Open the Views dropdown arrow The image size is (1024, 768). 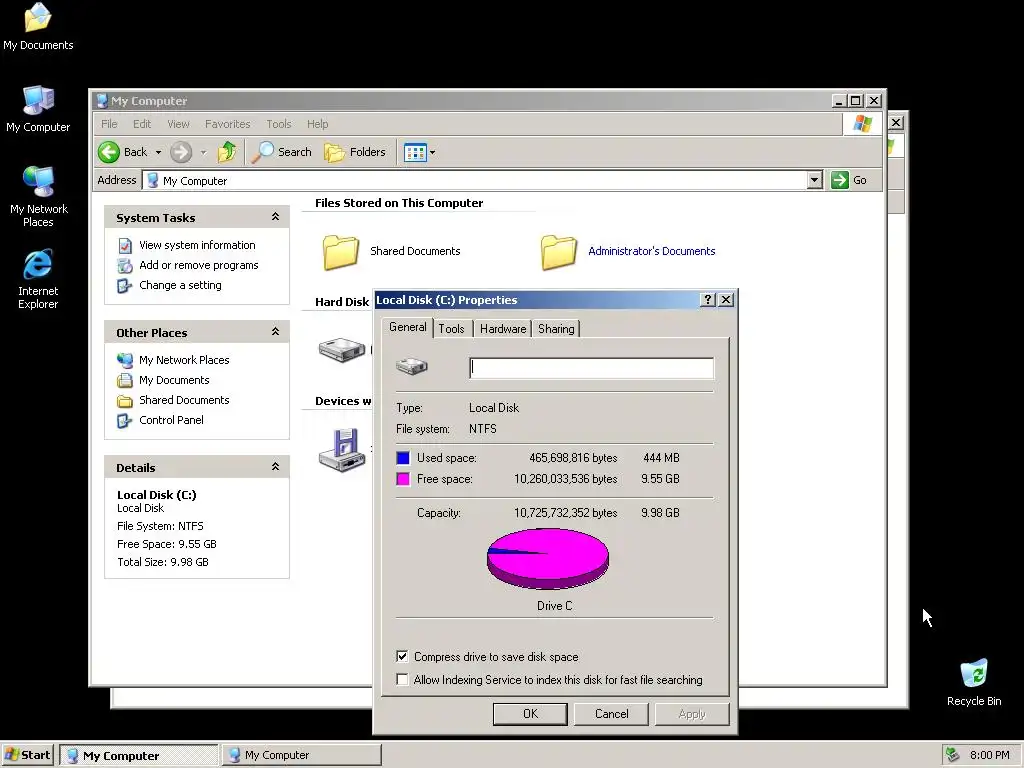432,153
